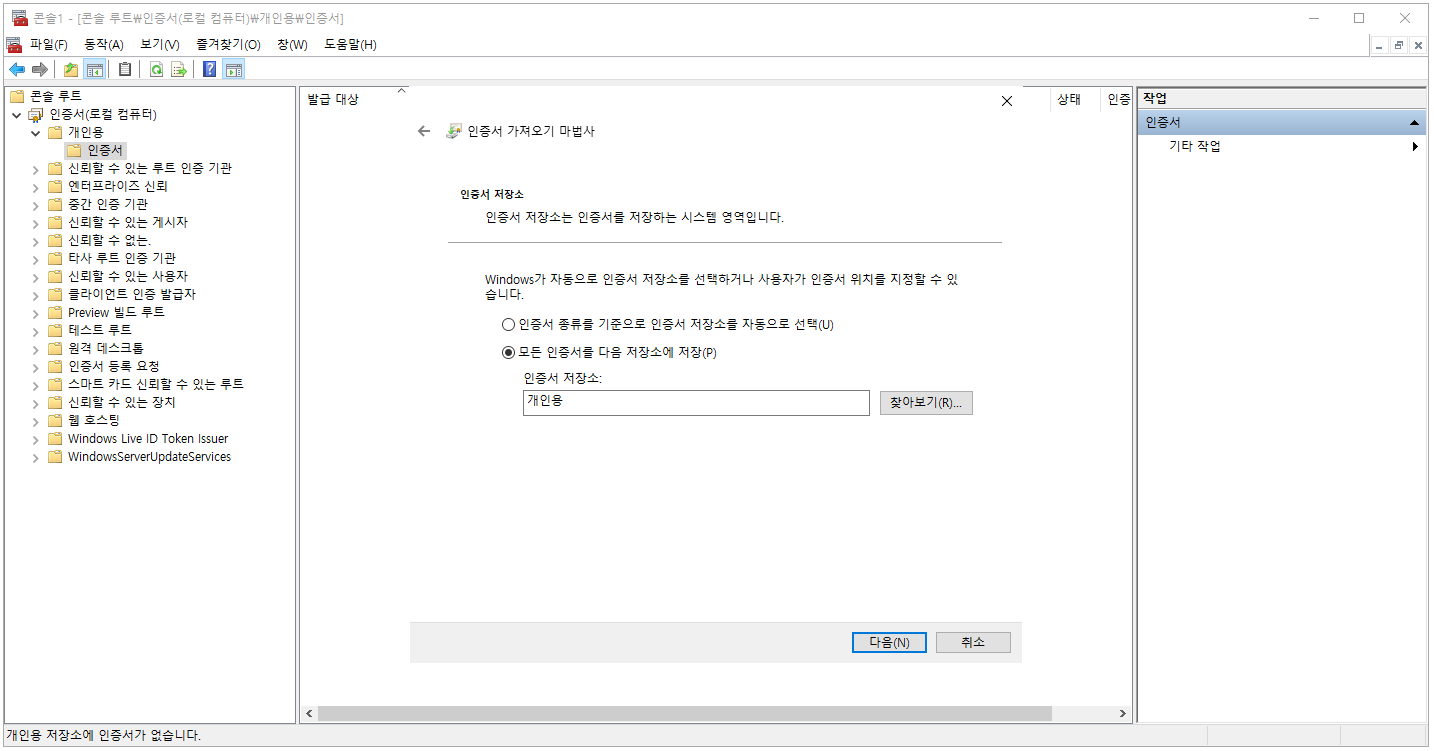The height and width of the screenshot is (751, 1434).
Task: Click the blue Back arrow in toolbar
Action: coord(17,69)
